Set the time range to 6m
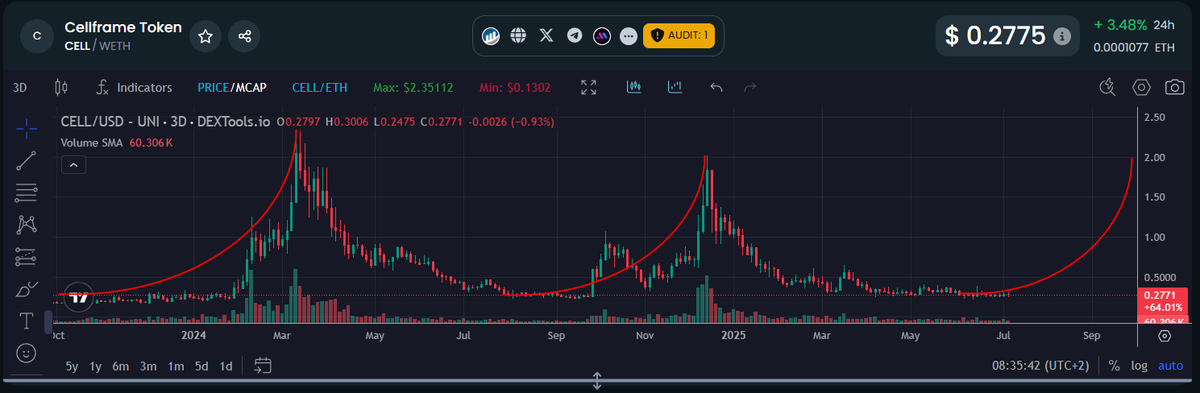The width and height of the screenshot is (1200, 393). point(121,366)
